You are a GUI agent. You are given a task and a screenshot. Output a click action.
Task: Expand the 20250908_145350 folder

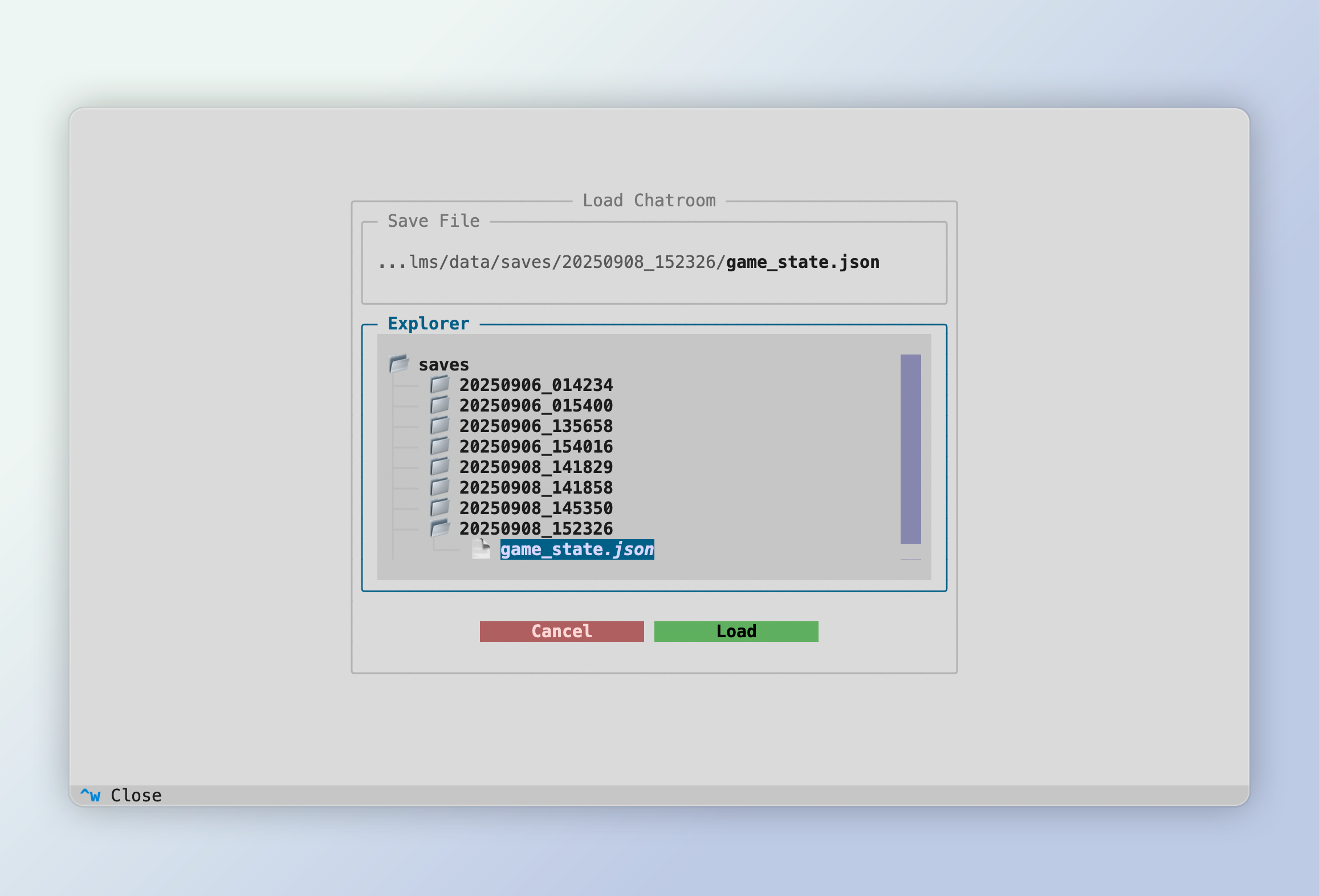535,508
